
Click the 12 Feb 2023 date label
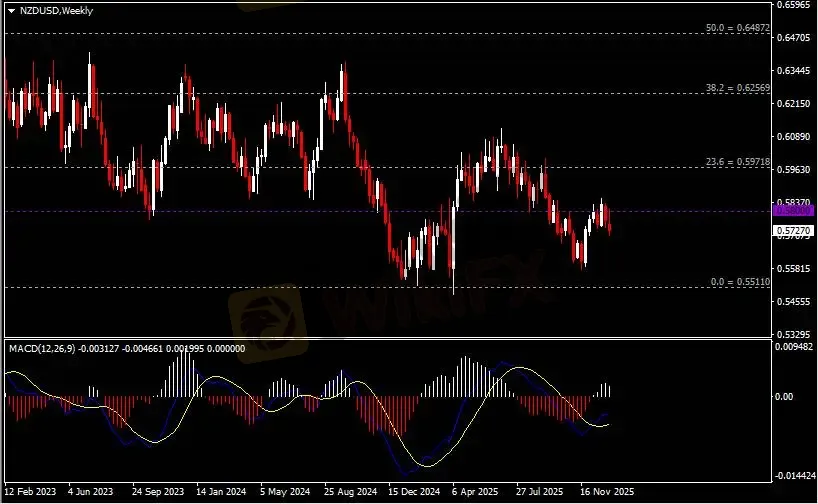31,493
